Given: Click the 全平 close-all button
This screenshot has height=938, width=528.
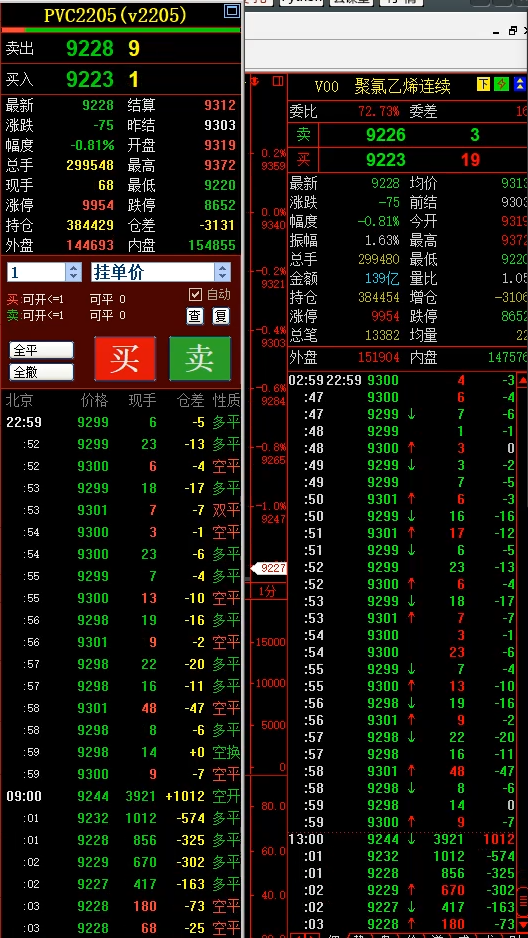Looking at the screenshot, I should click(41, 350).
